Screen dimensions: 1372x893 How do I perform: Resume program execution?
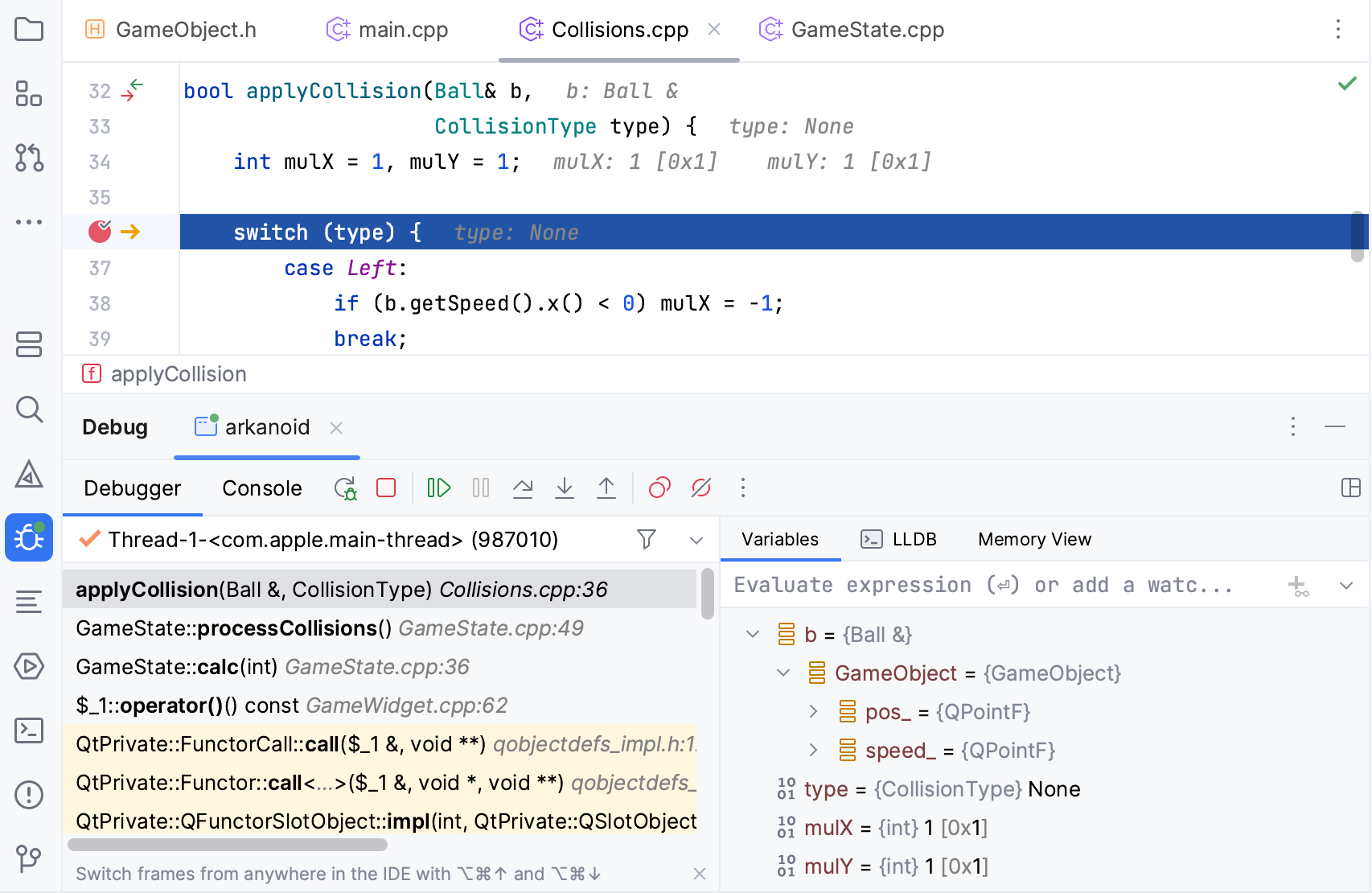[438, 488]
